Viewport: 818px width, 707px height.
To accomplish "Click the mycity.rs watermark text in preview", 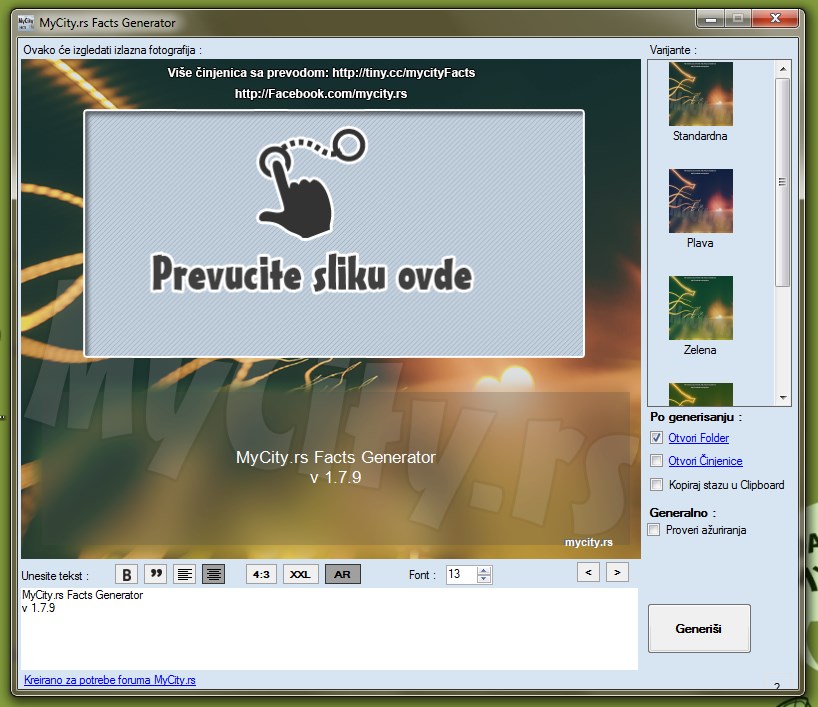I will coord(588,542).
